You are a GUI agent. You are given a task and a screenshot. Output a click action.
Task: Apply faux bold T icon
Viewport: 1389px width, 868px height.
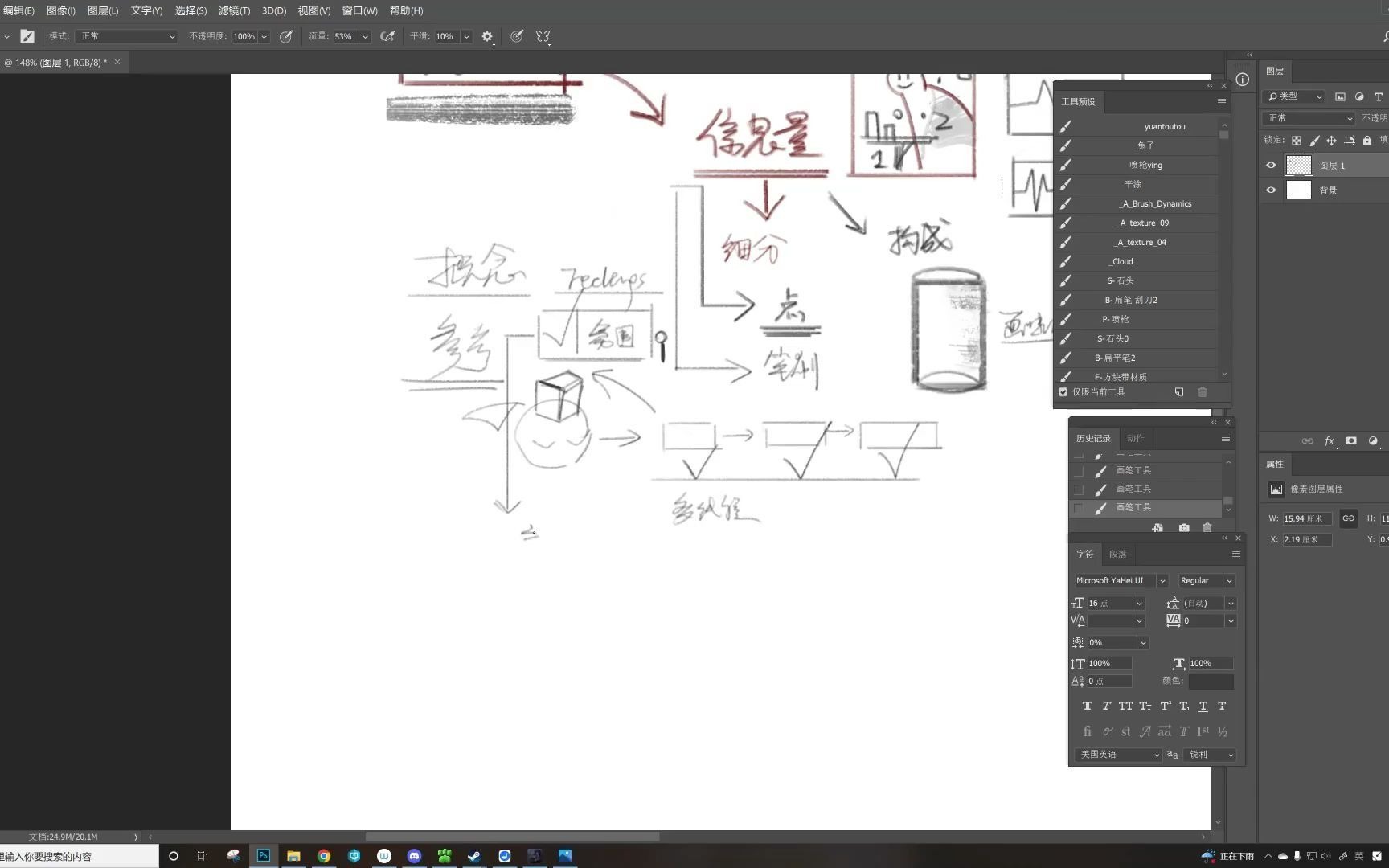click(1088, 706)
